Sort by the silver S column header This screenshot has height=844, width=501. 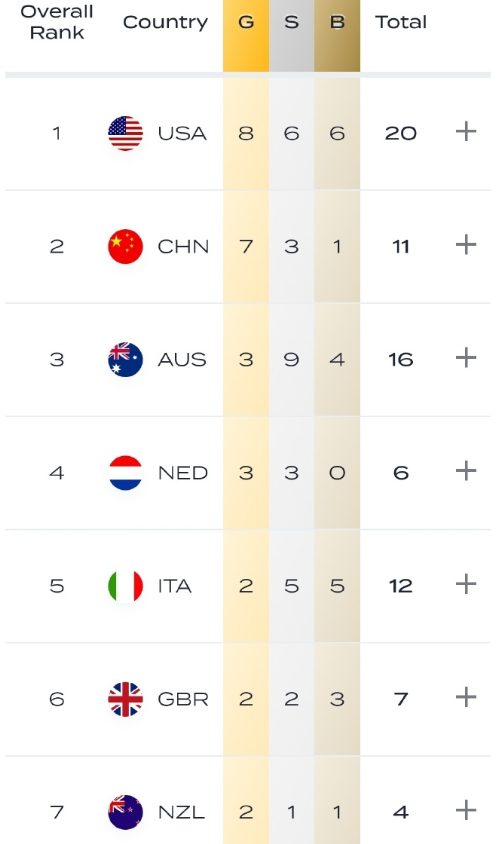coord(292,23)
